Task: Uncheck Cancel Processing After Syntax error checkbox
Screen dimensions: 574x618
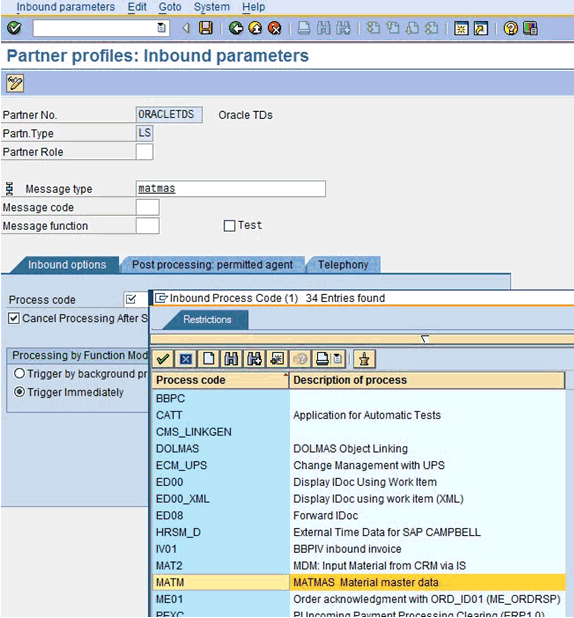Action: pos(14,318)
